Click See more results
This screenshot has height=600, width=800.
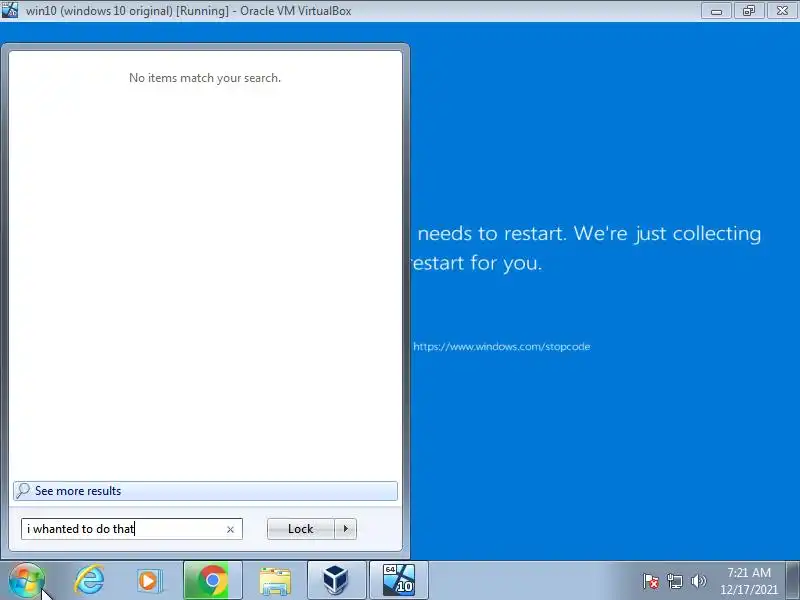click(205, 491)
